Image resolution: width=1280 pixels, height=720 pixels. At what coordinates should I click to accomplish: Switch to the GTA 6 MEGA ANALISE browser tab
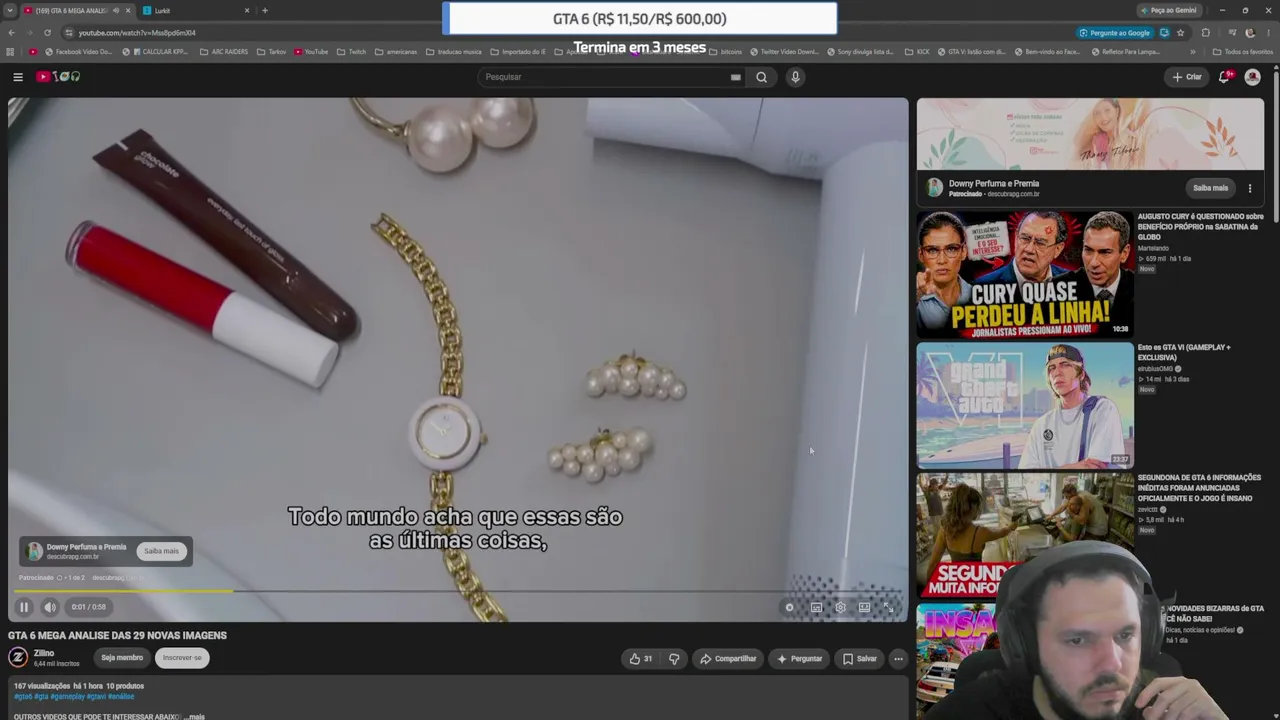(x=77, y=10)
